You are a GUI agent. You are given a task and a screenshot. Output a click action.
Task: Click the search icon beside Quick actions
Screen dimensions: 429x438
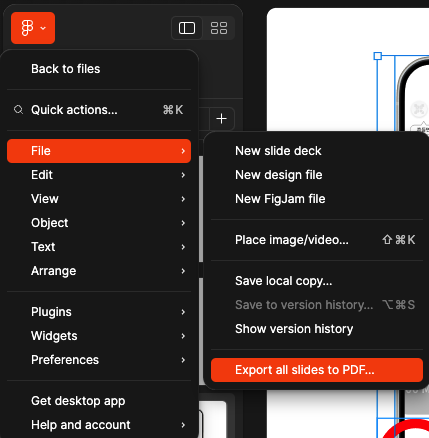[x=19, y=110]
